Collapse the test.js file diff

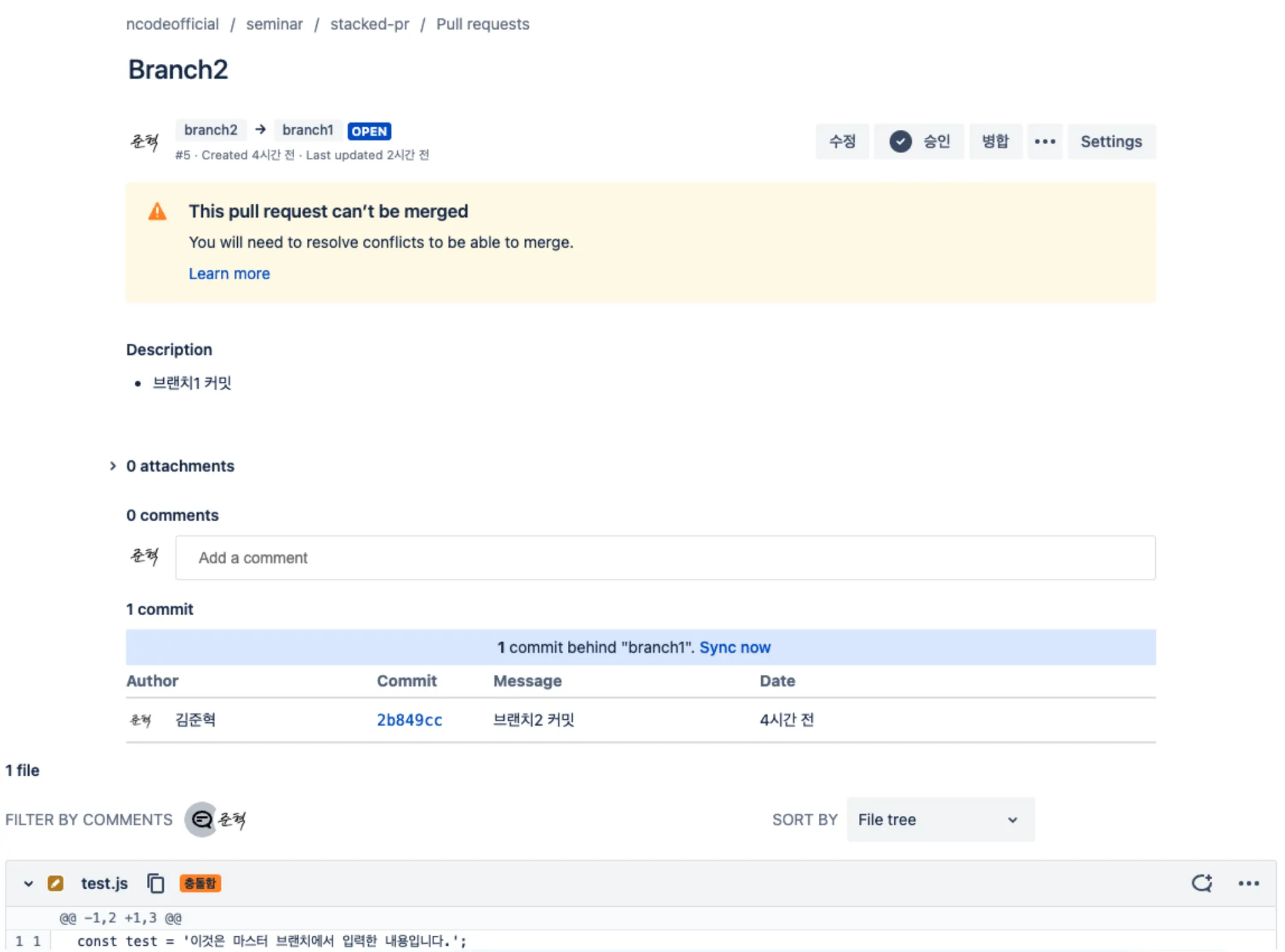coord(28,883)
